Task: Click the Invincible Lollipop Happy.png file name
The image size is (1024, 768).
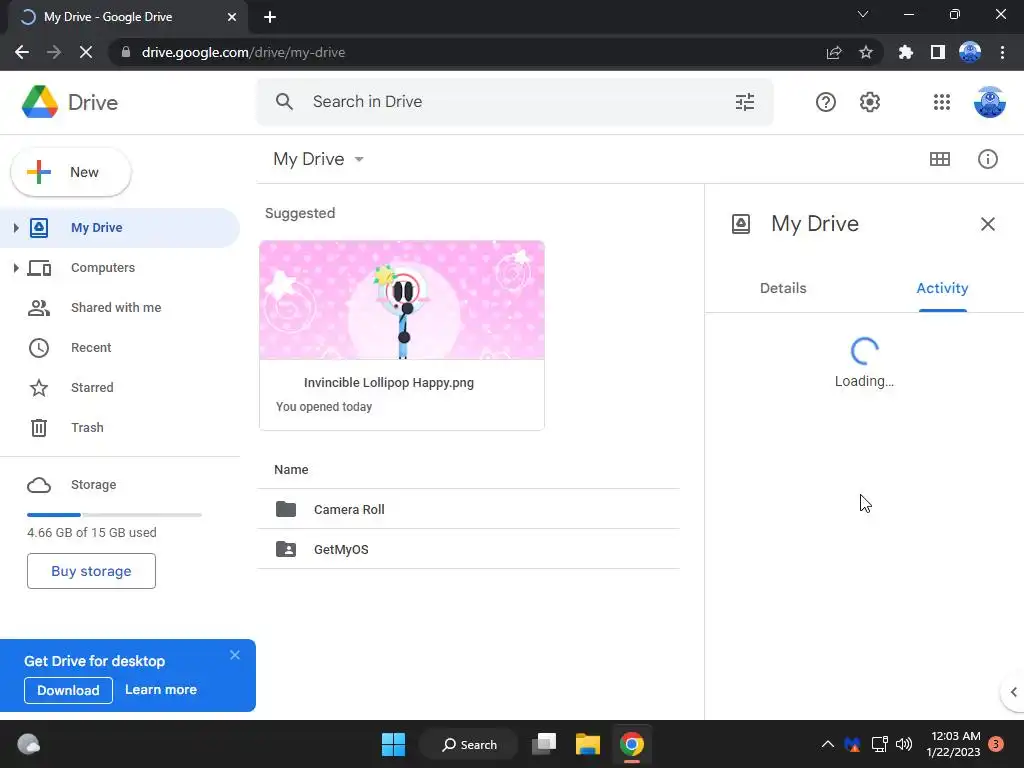Action: (389, 383)
